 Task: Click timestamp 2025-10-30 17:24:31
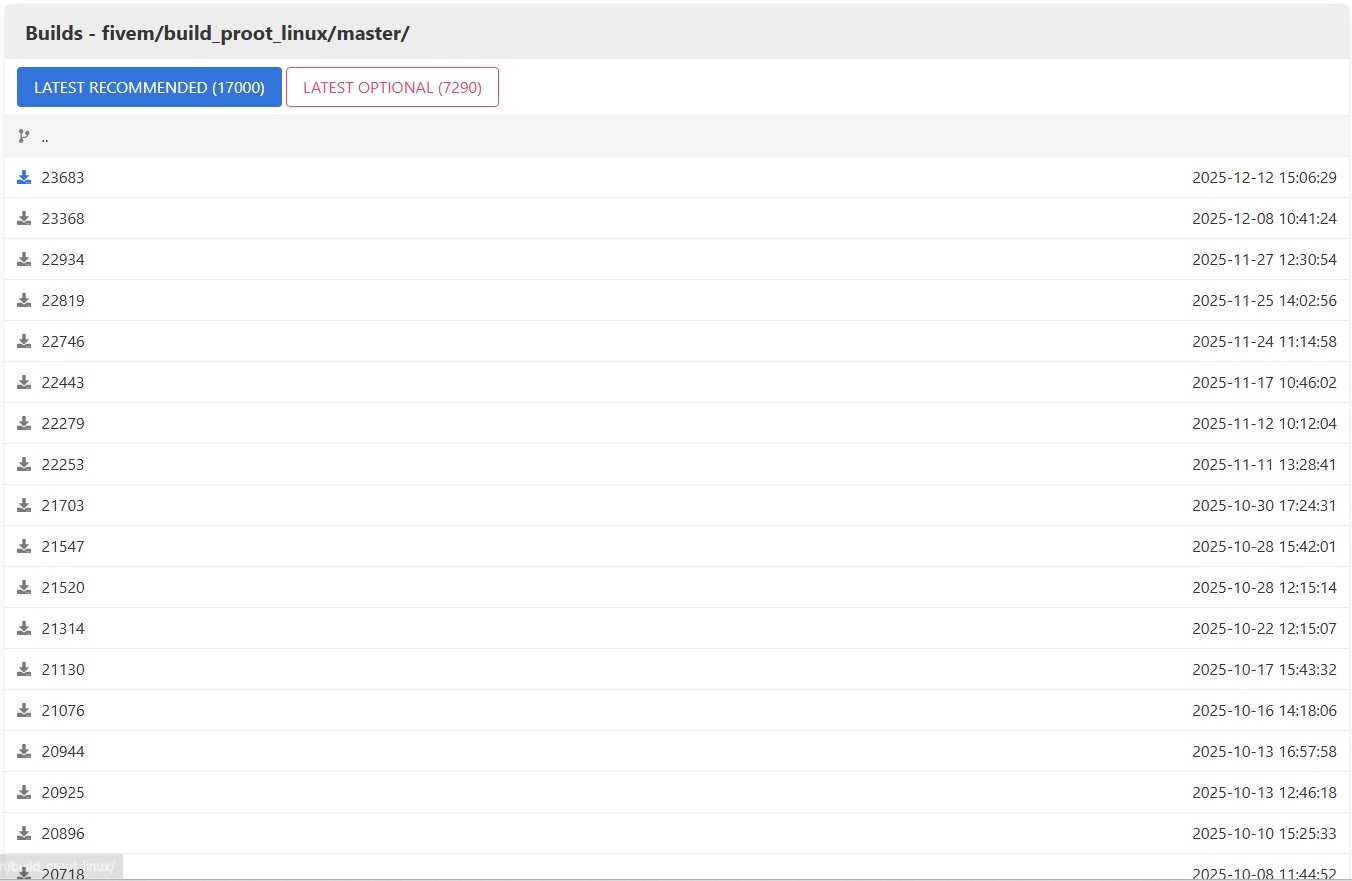click(x=1264, y=506)
